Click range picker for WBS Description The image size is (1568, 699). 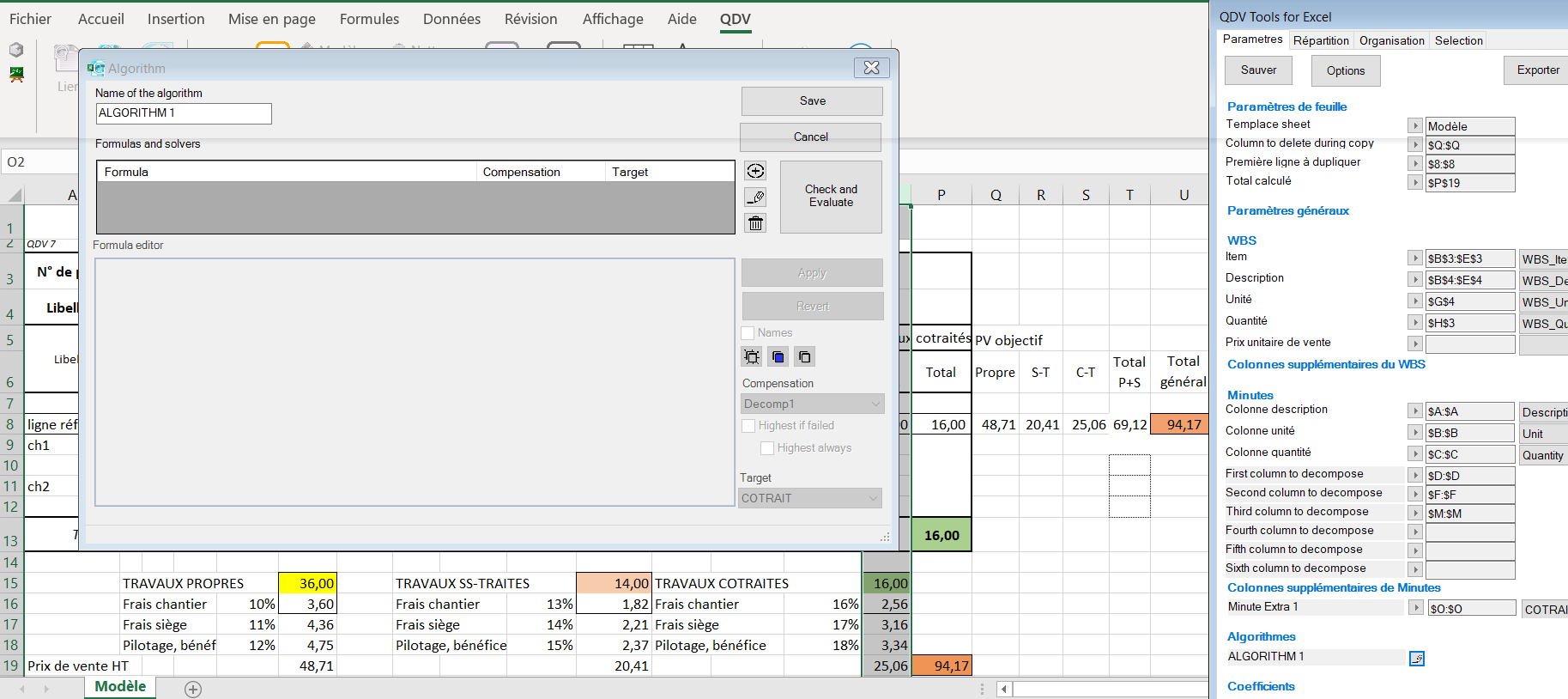1415,280
